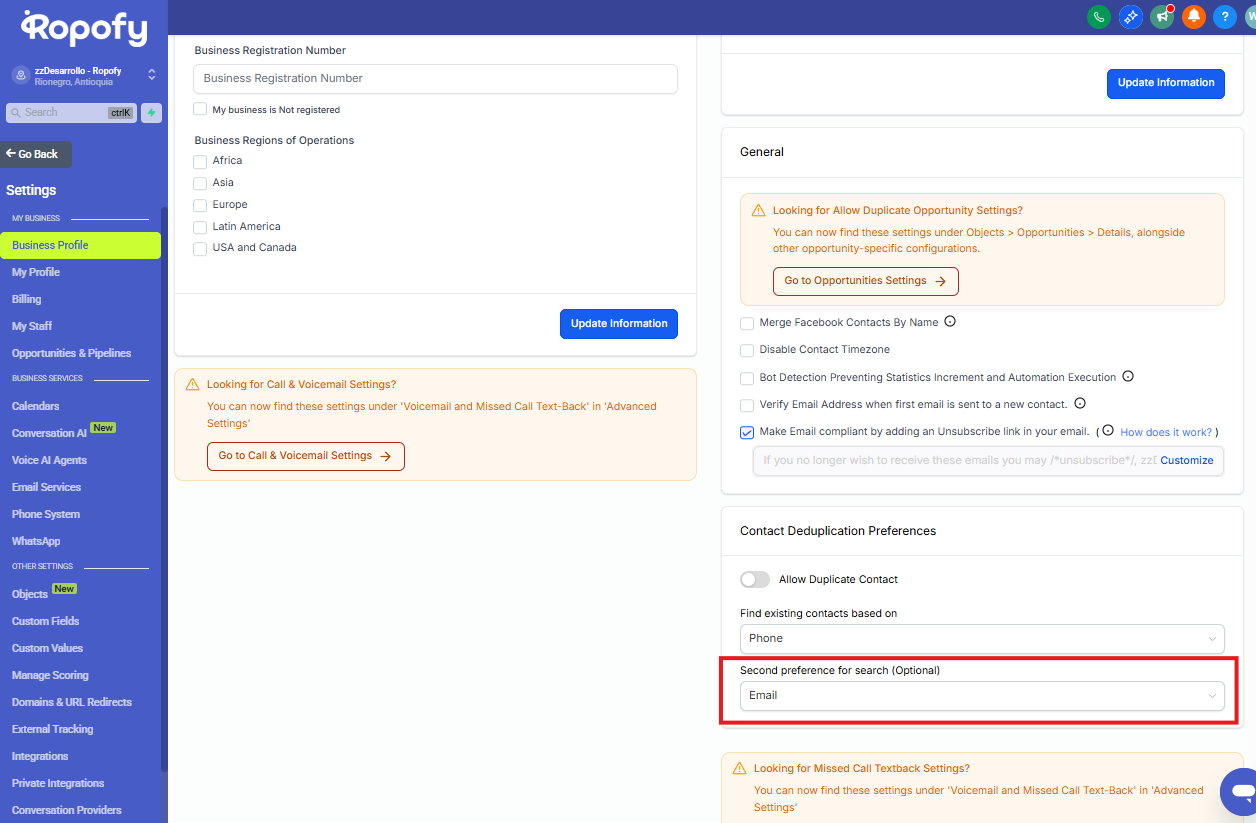Image resolution: width=1256 pixels, height=823 pixels.
Task: Go to Phone System settings
Action: [46, 514]
